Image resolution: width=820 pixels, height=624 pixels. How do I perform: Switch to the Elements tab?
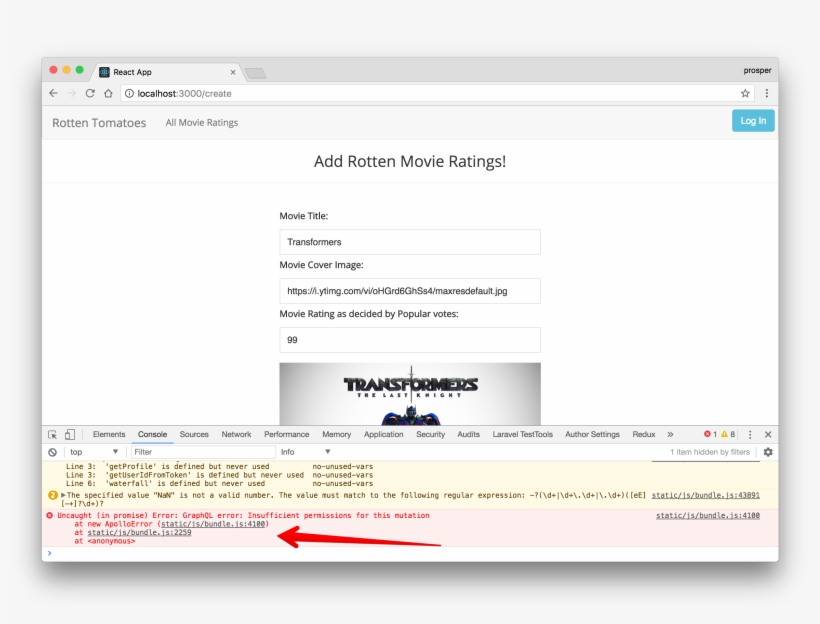(109, 434)
